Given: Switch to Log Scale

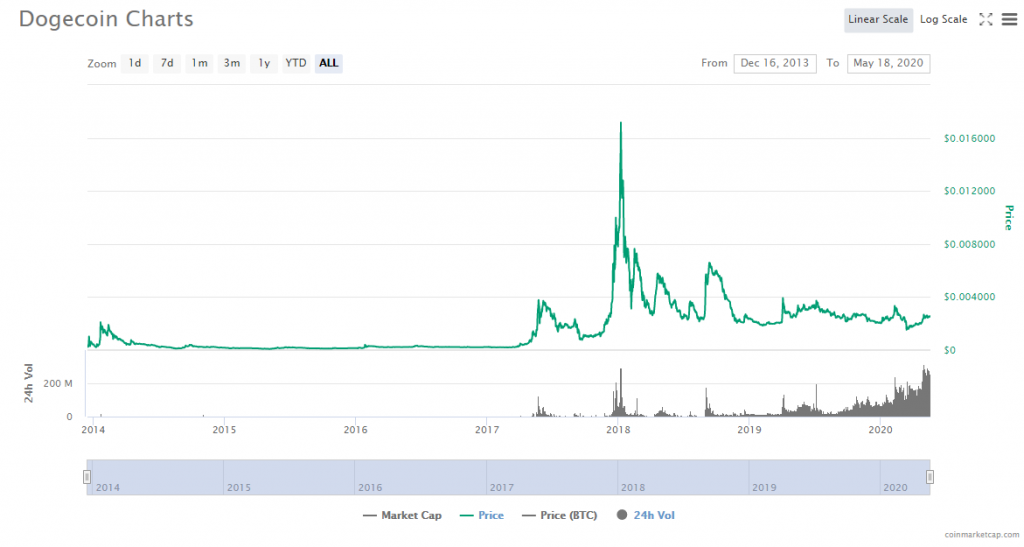Looking at the screenshot, I should coord(943,20).
